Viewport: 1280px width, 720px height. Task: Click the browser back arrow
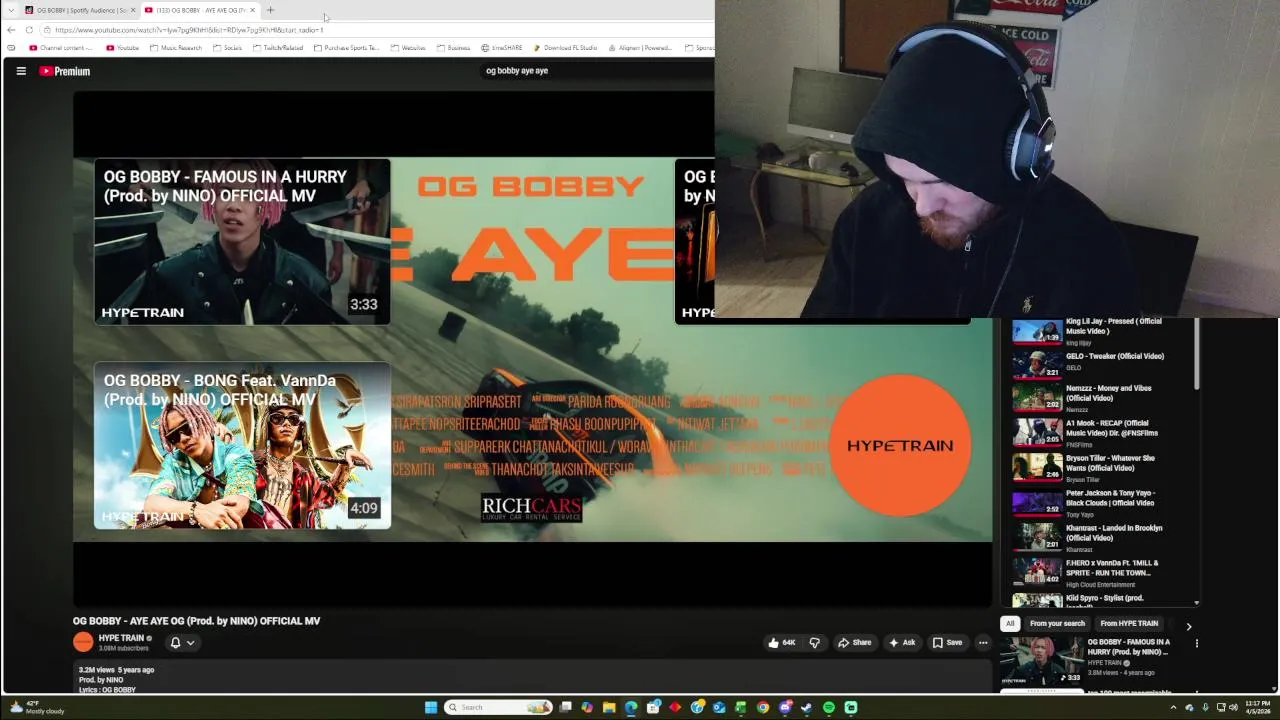click(x=11, y=30)
